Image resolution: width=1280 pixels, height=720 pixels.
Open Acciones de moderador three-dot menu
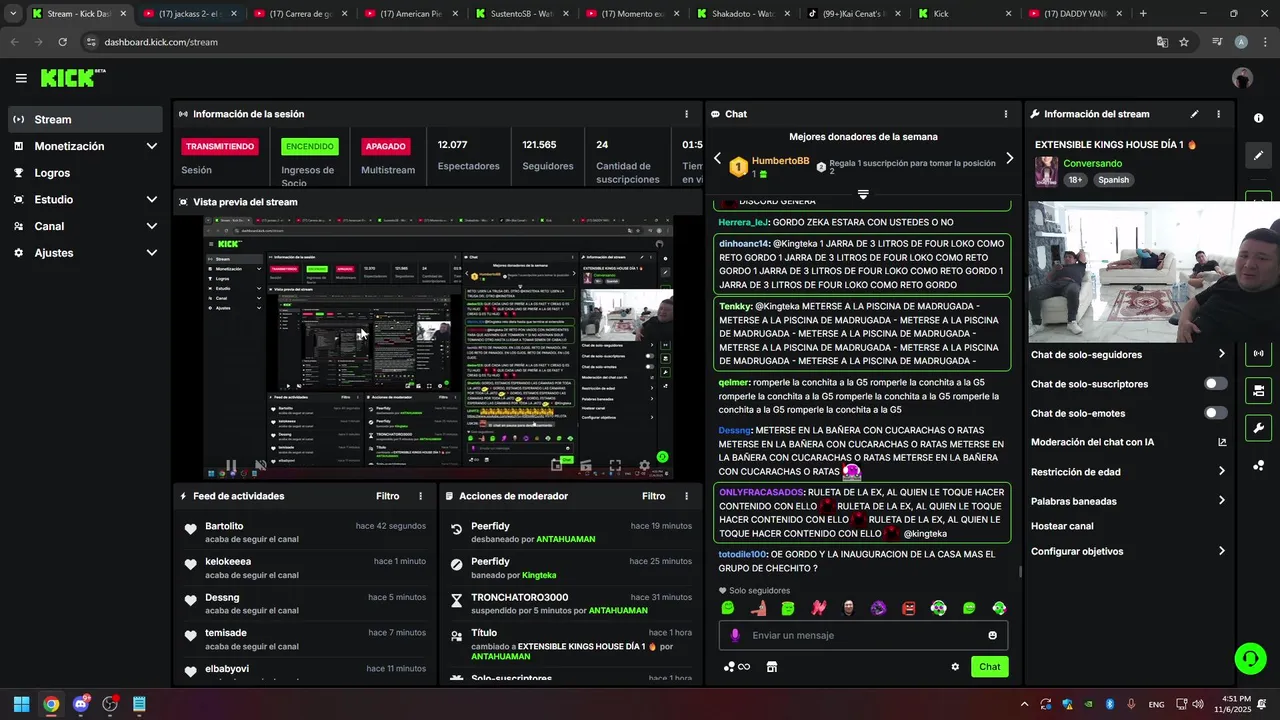[686, 496]
